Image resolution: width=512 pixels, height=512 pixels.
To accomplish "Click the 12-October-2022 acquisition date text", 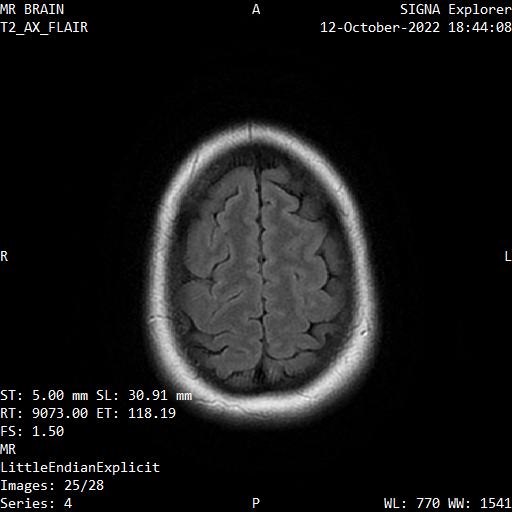I will tap(380, 27).
